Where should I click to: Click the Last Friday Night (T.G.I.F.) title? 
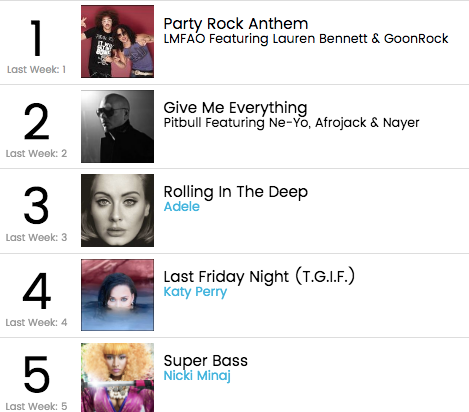259,276
